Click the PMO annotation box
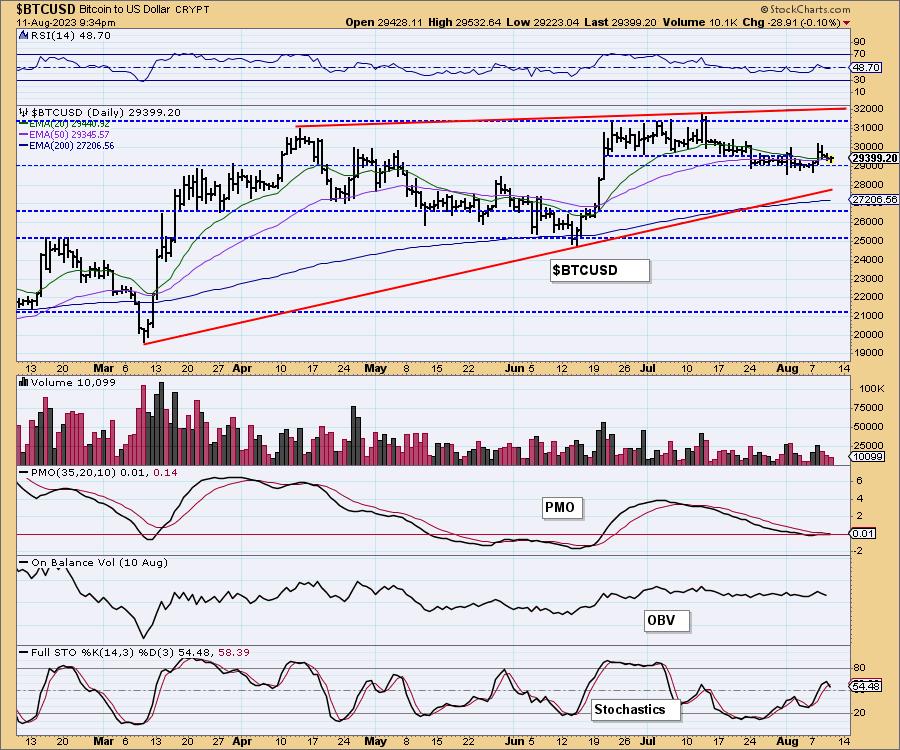Screen dimensions: 900x750 562,507
